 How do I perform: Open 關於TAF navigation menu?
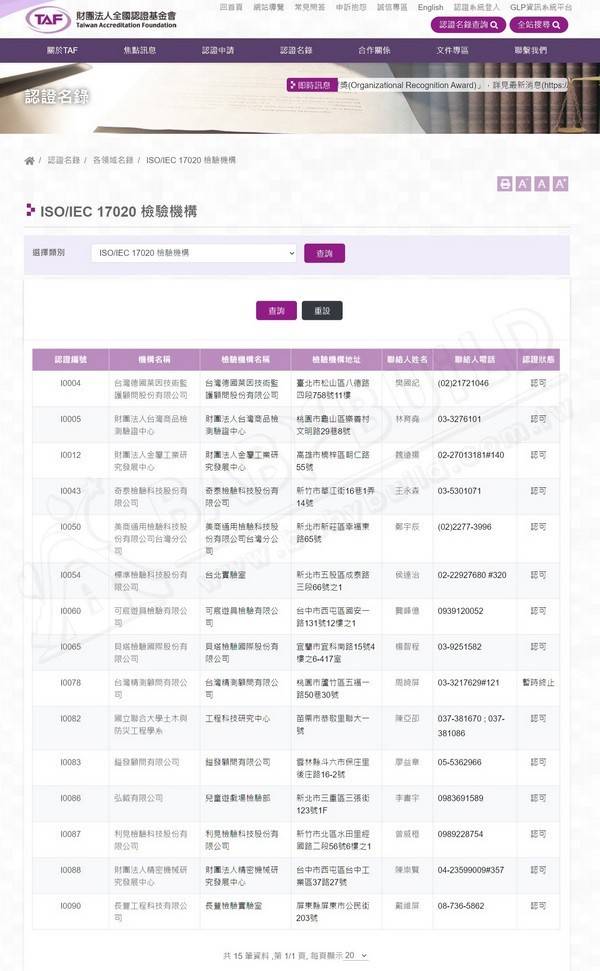[x=63, y=50]
